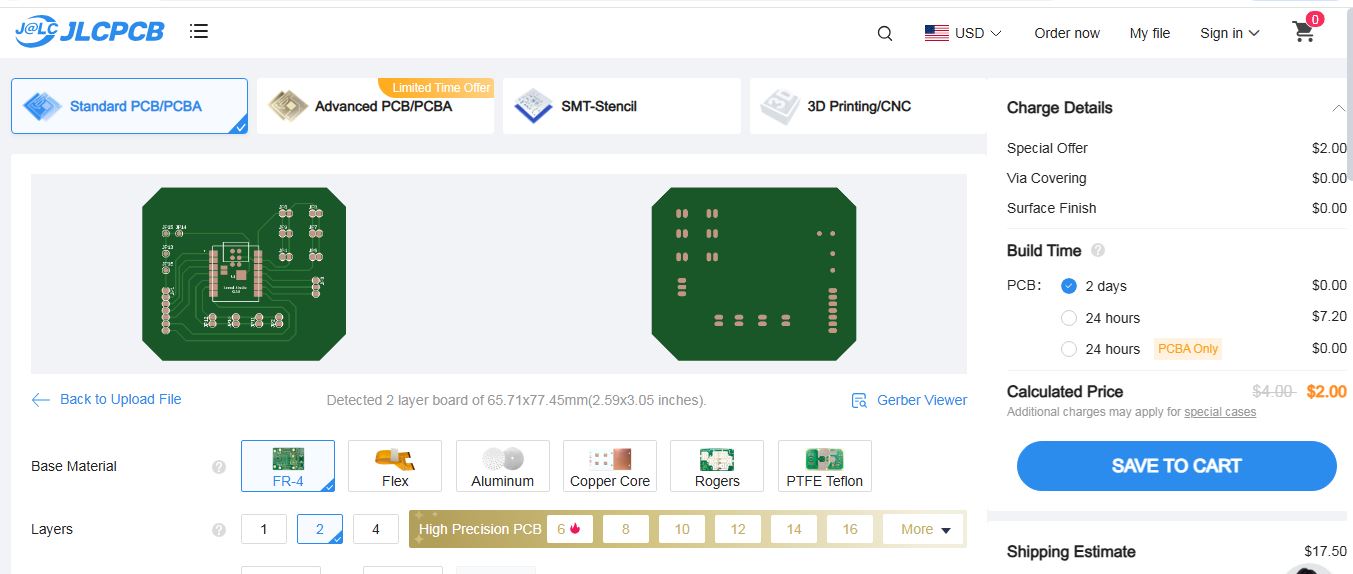
Task: Choose 12 layers
Action: pos(738,529)
